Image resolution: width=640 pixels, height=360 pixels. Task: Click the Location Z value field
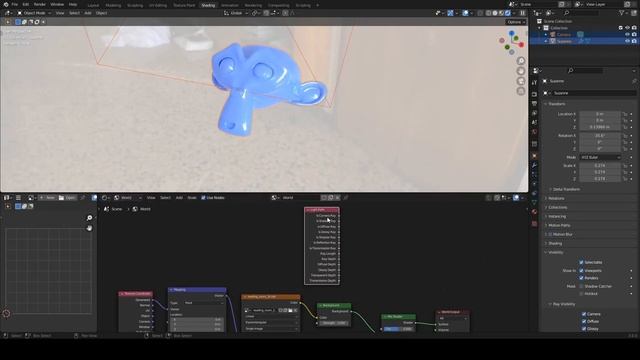600,127
